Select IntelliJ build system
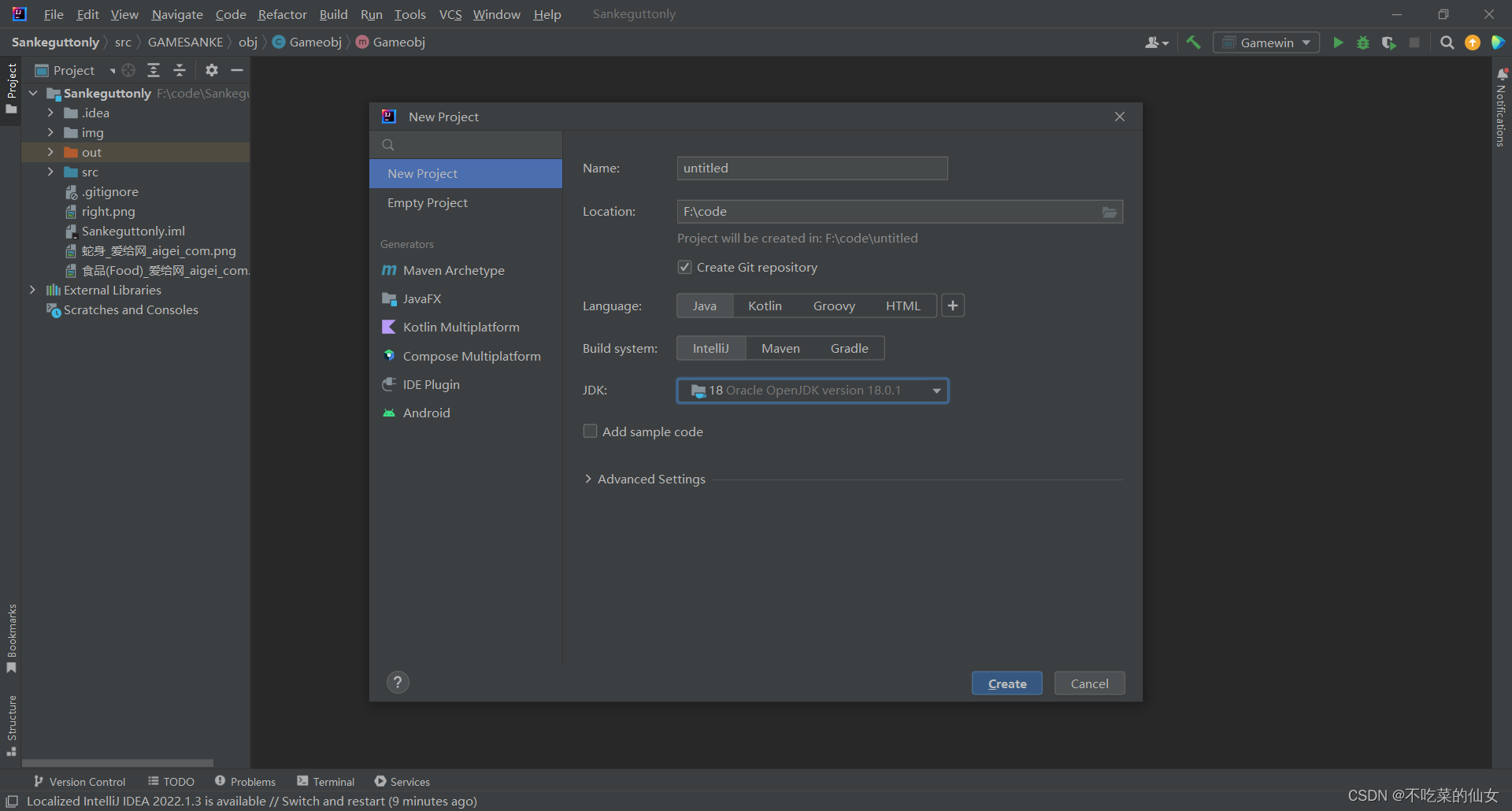 [x=711, y=348]
